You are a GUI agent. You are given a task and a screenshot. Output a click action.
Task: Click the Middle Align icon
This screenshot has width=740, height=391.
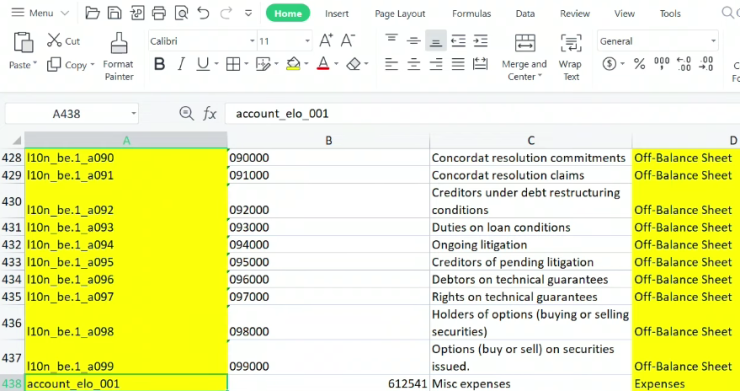413,40
